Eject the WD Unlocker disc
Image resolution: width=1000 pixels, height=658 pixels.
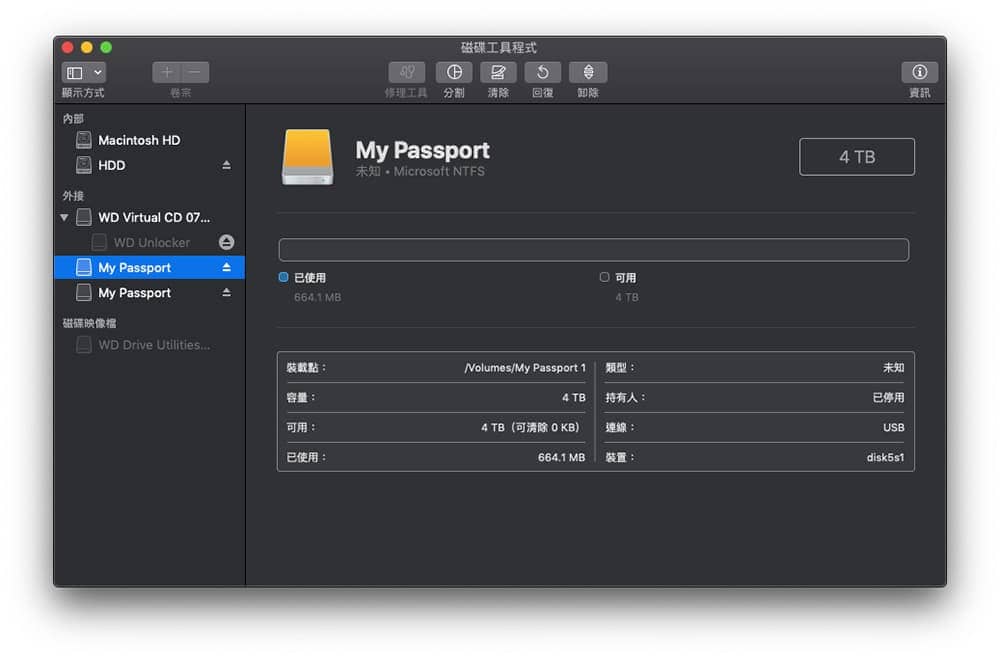(x=226, y=242)
